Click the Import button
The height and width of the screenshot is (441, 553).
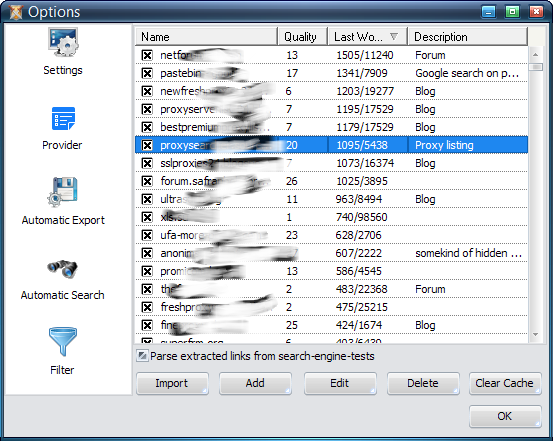point(172,383)
